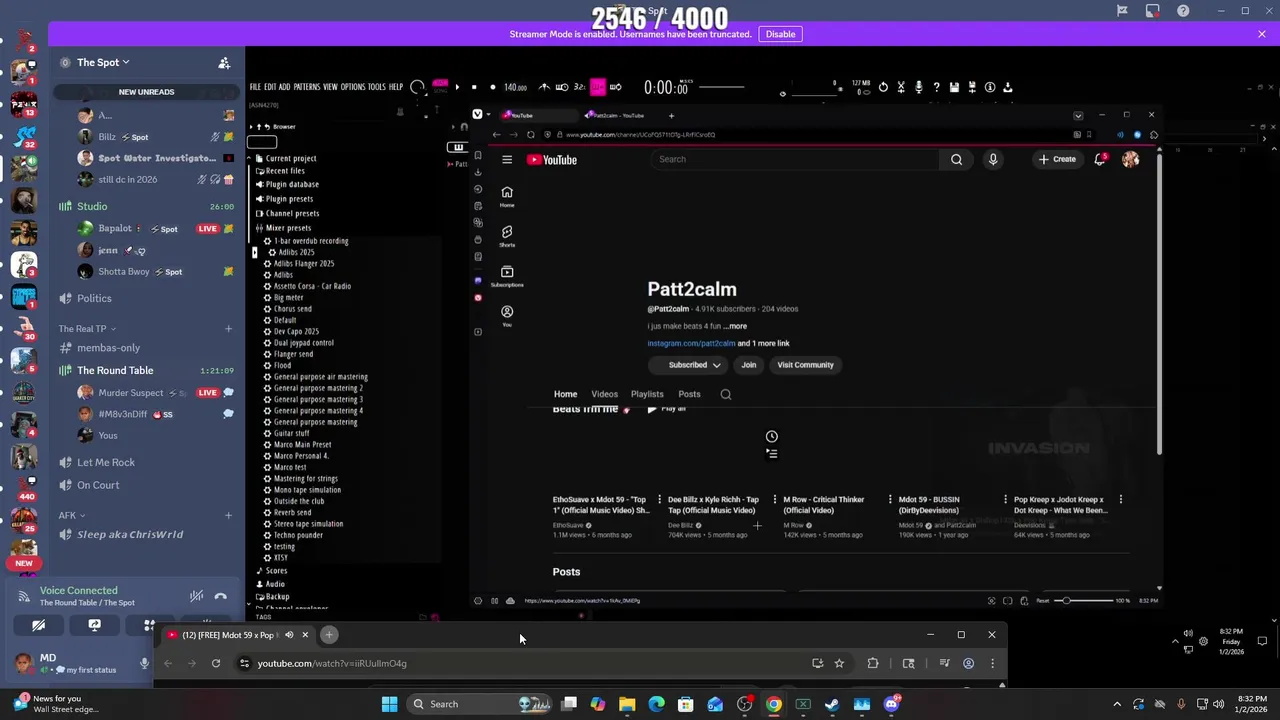
Task: Click the Discord disconnect call icon
Action: [220, 597]
